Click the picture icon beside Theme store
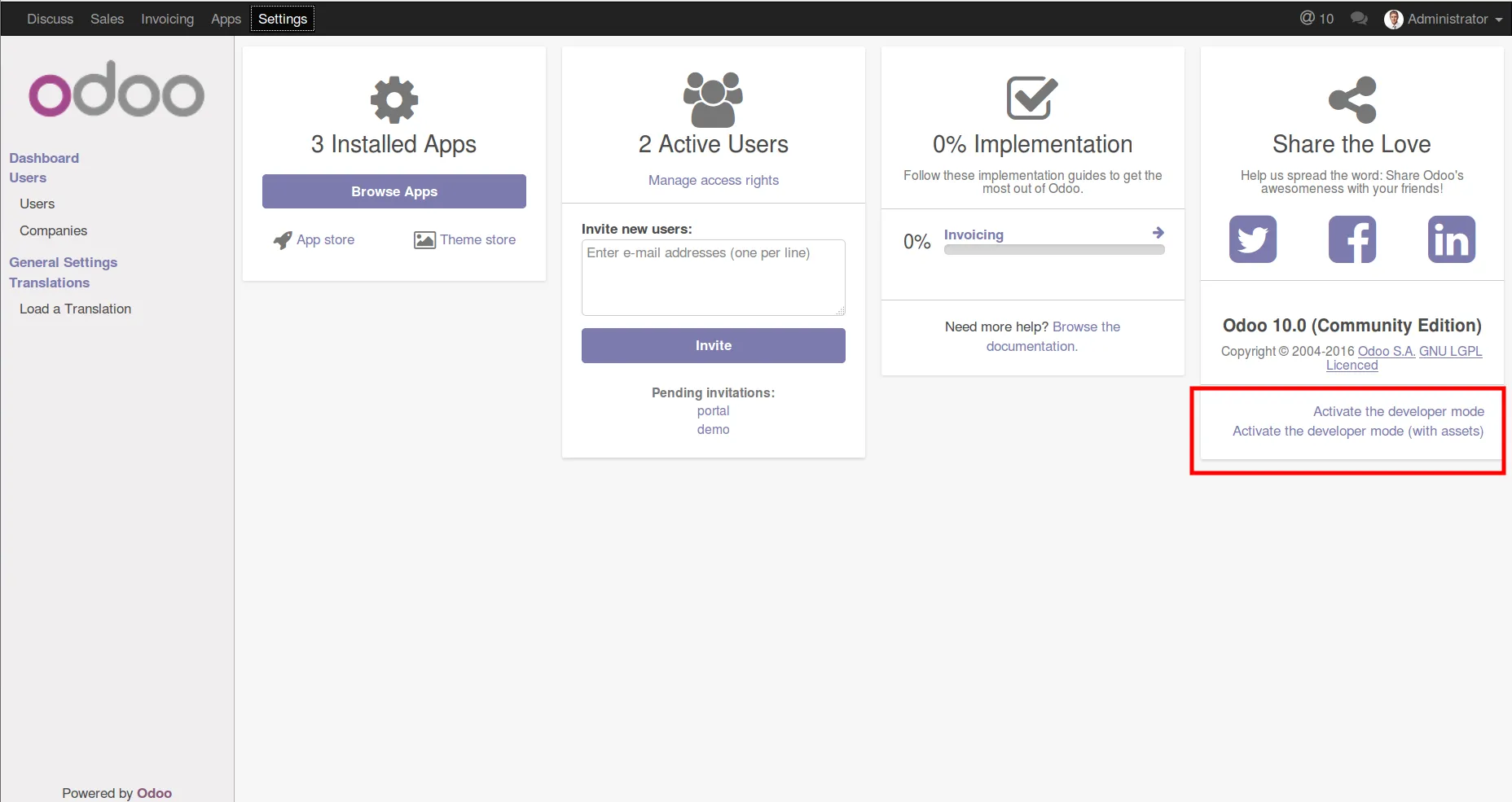 point(424,240)
